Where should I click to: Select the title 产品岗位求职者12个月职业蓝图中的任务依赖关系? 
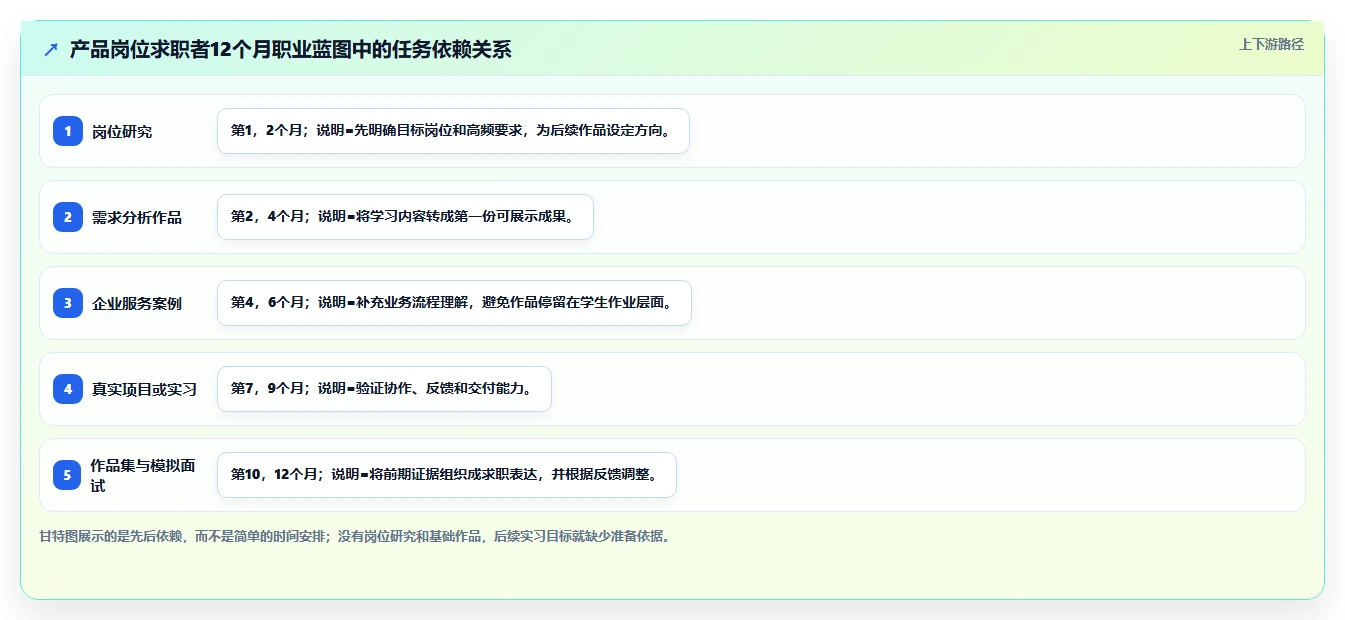click(290, 49)
